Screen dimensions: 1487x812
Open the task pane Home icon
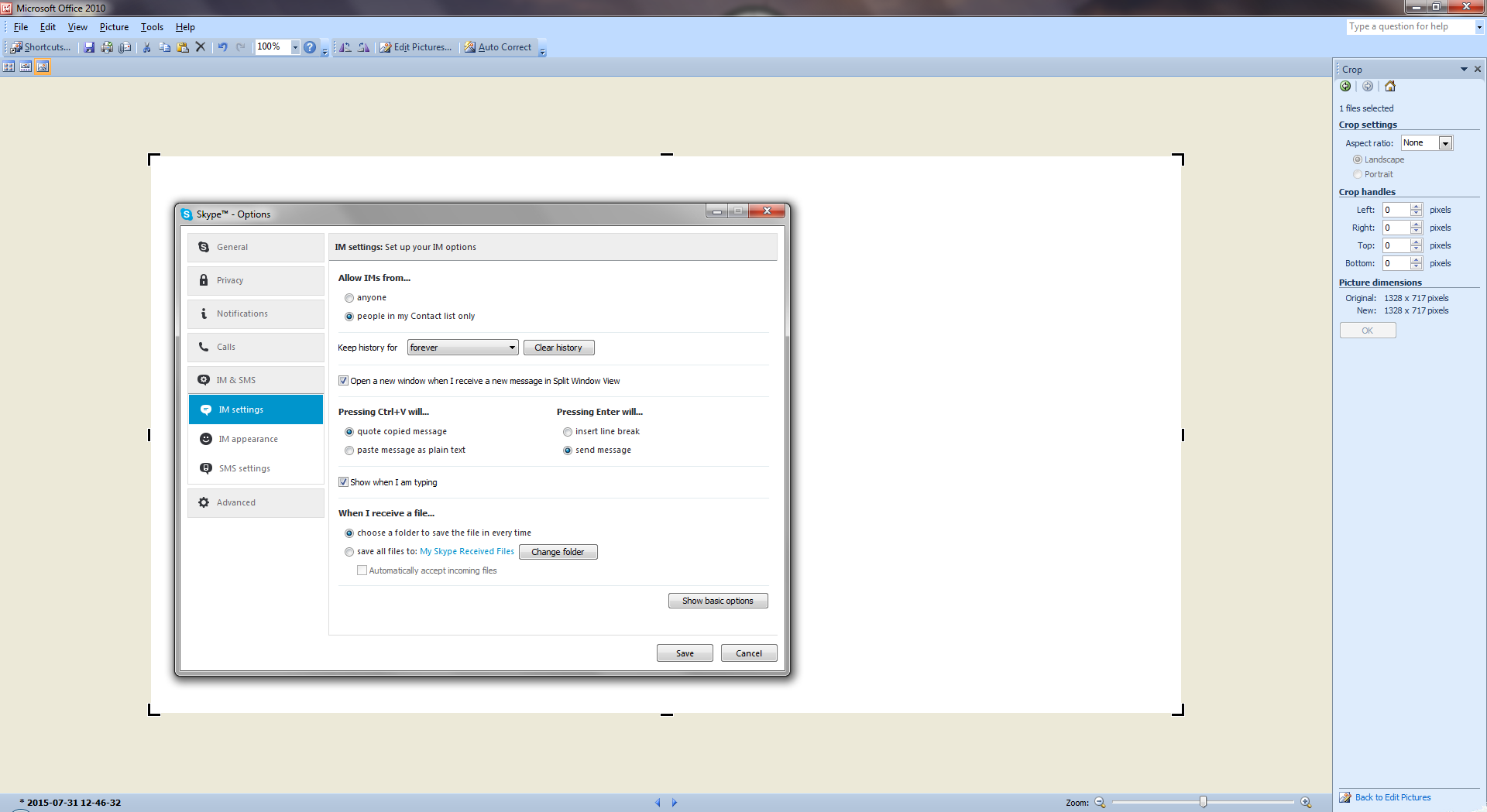tap(1390, 87)
